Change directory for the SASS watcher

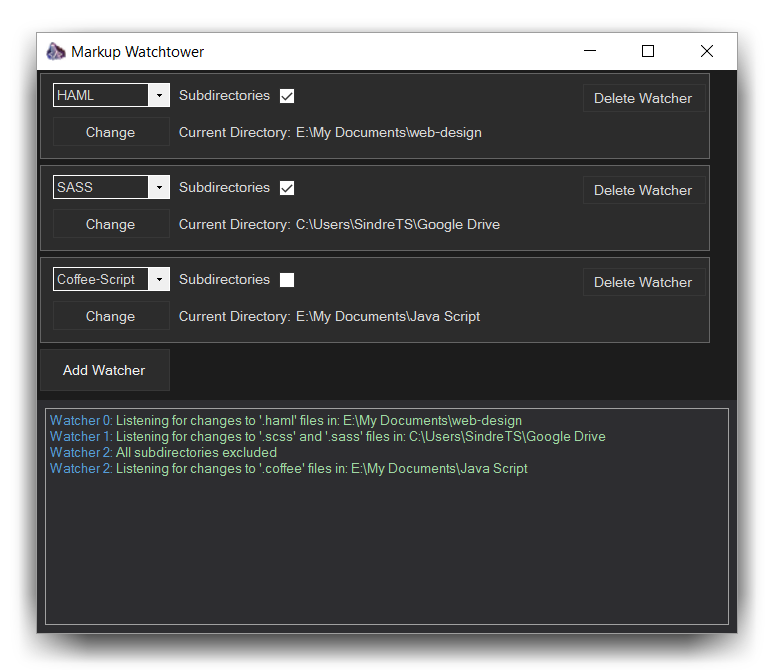click(x=111, y=224)
